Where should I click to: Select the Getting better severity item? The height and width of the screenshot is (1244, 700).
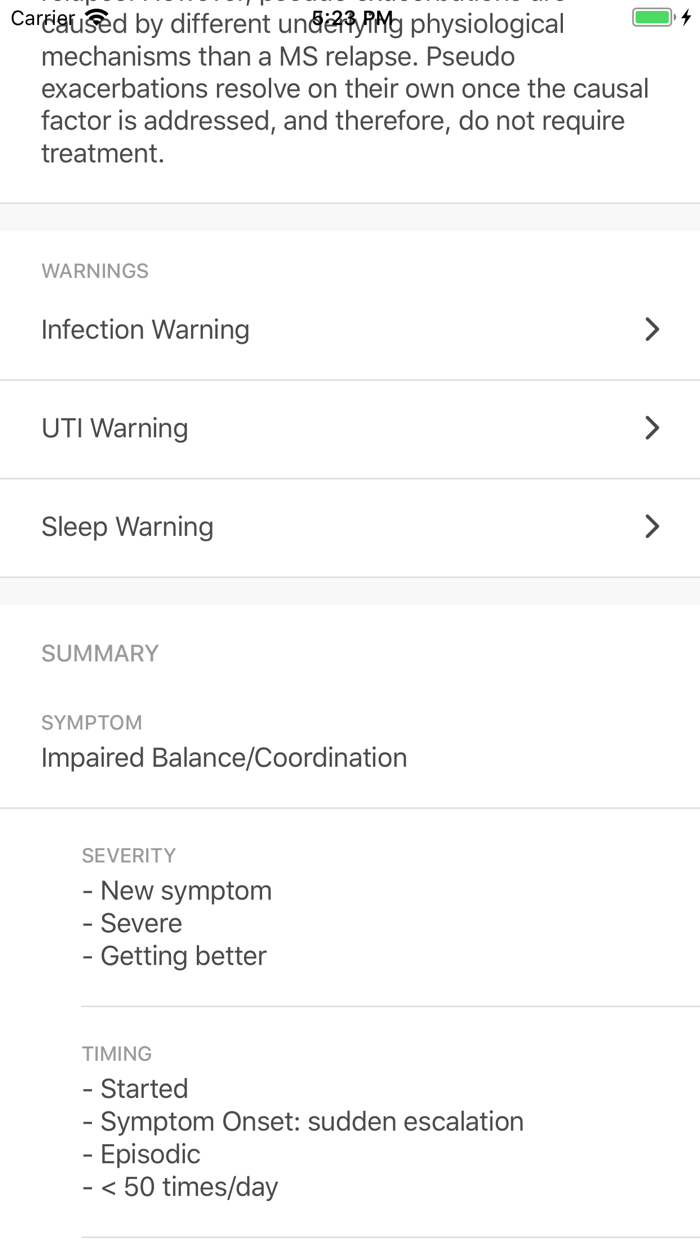coord(182,955)
